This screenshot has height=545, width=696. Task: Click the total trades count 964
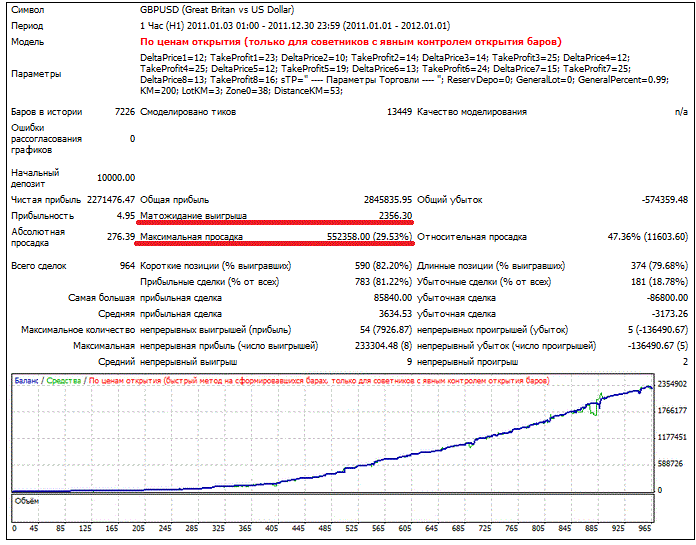[127, 266]
